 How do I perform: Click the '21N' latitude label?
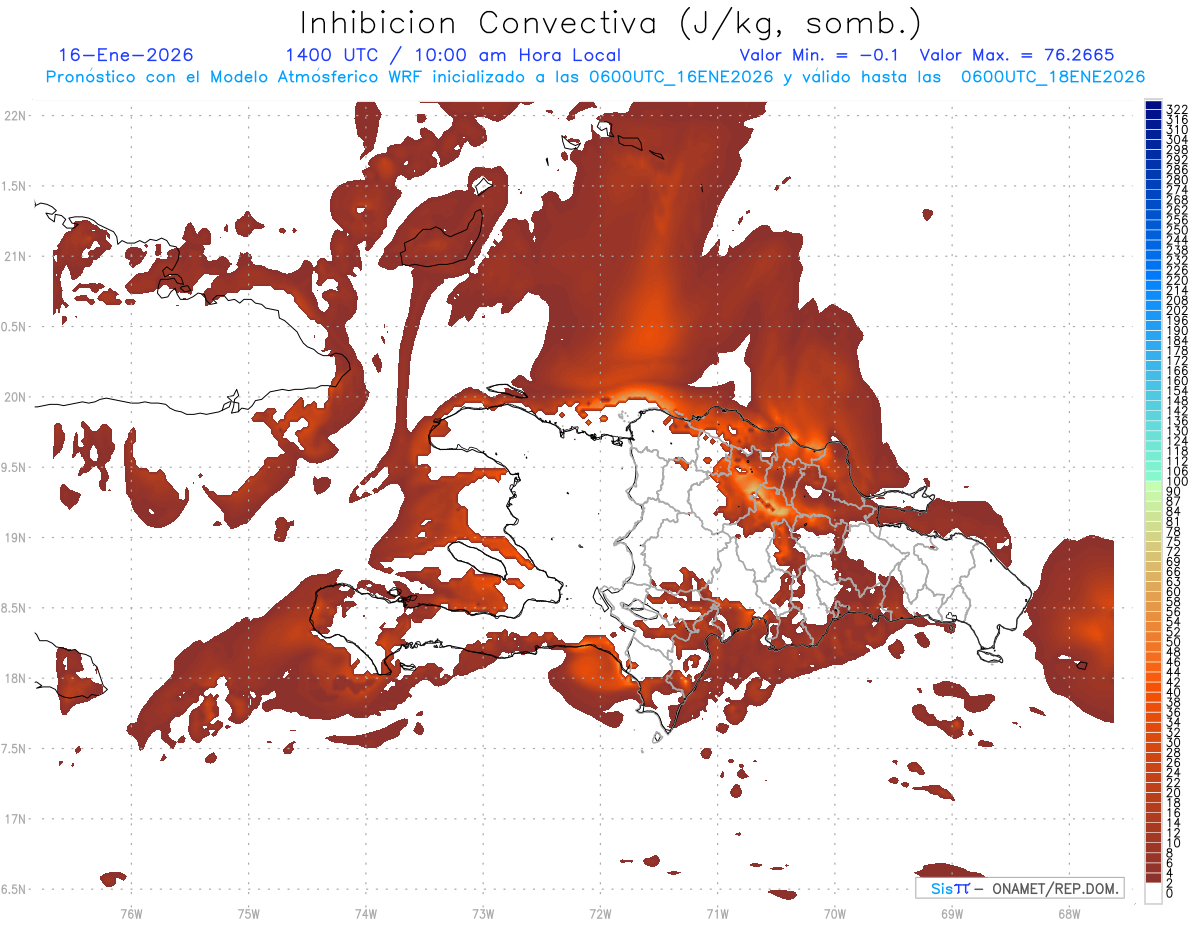click(15, 256)
